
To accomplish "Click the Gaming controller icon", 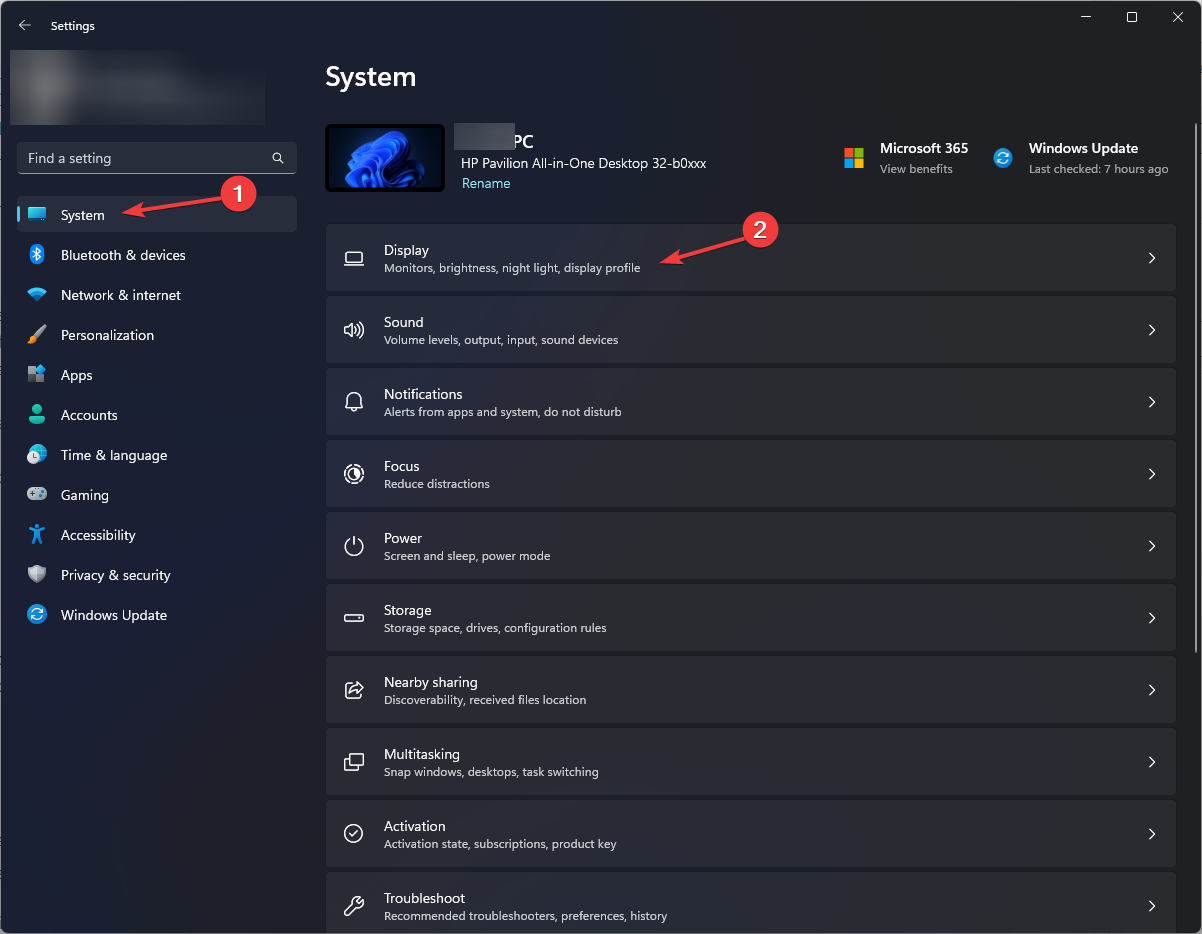I will click(37, 495).
